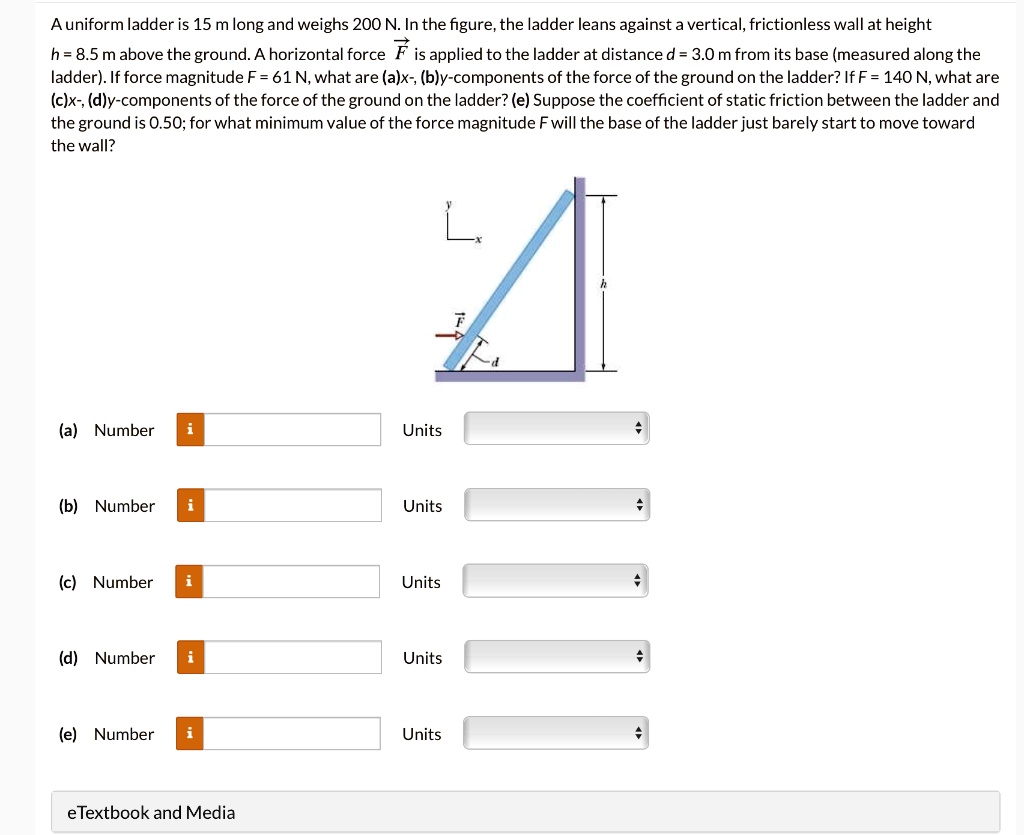The height and width of the screenshot is (835, 1024).
Task: Click the Number input field for part (e)
Action: click(290, 733)
